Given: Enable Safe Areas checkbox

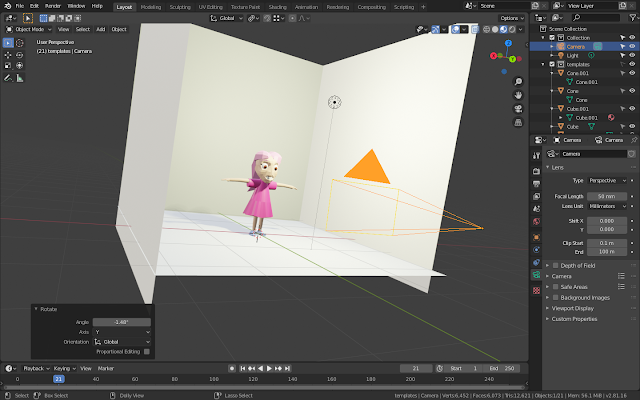Looking at the screenshot, I should coord(556,287).
